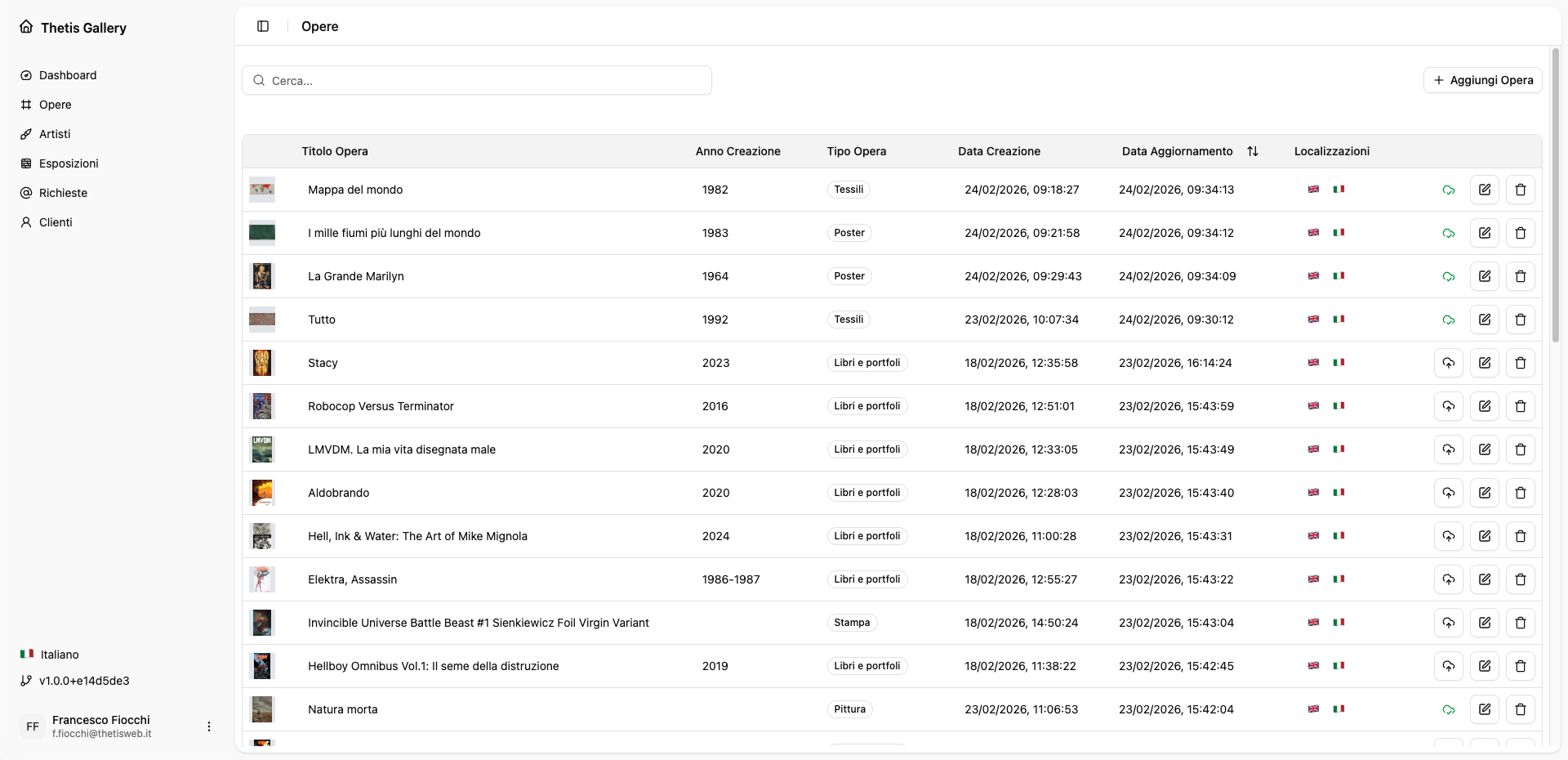Open the Esposizioni sidebar section
1568x760 pixels.
[69, 163]
